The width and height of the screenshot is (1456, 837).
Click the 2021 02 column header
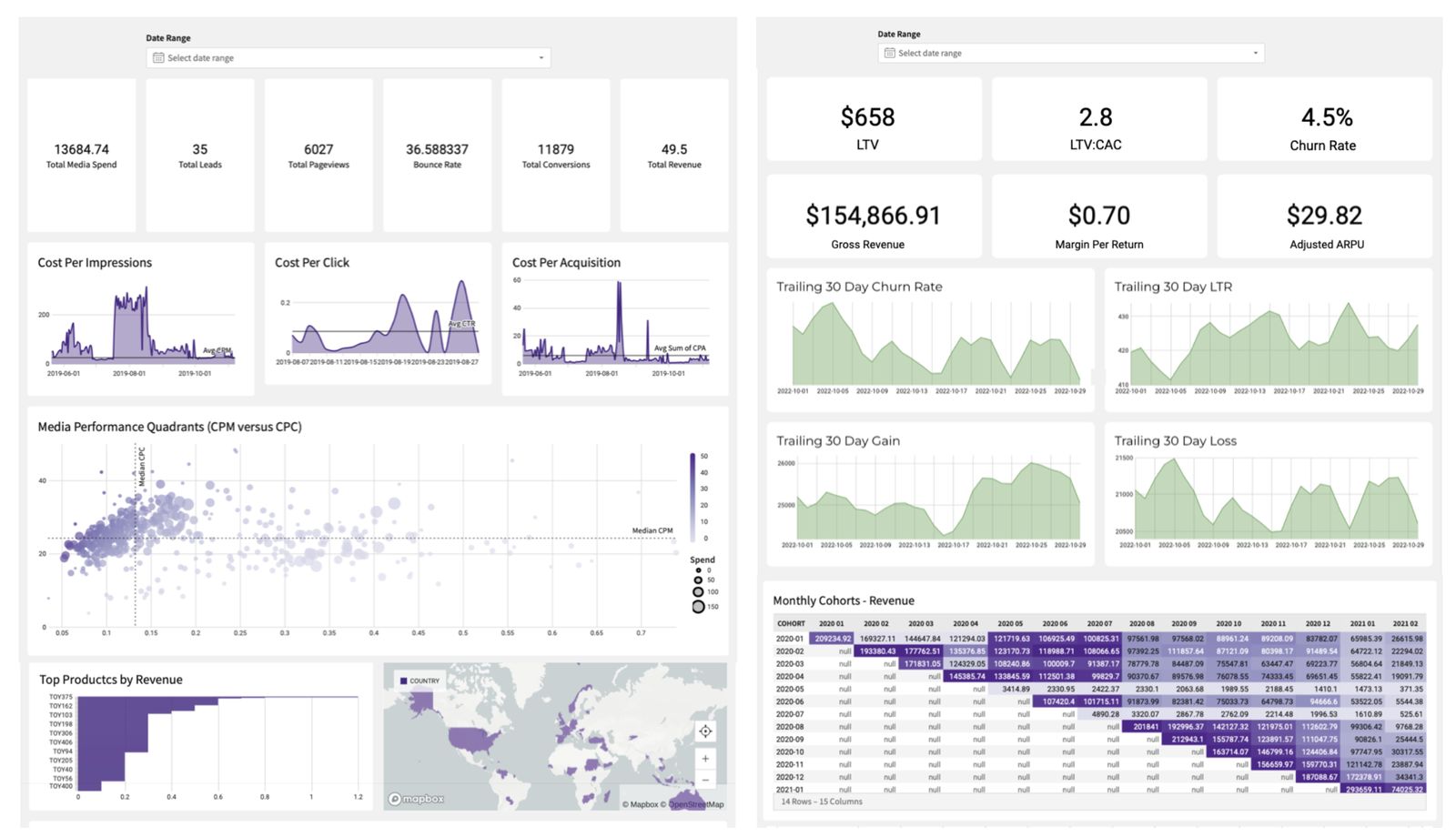[x=1405, y=624]
